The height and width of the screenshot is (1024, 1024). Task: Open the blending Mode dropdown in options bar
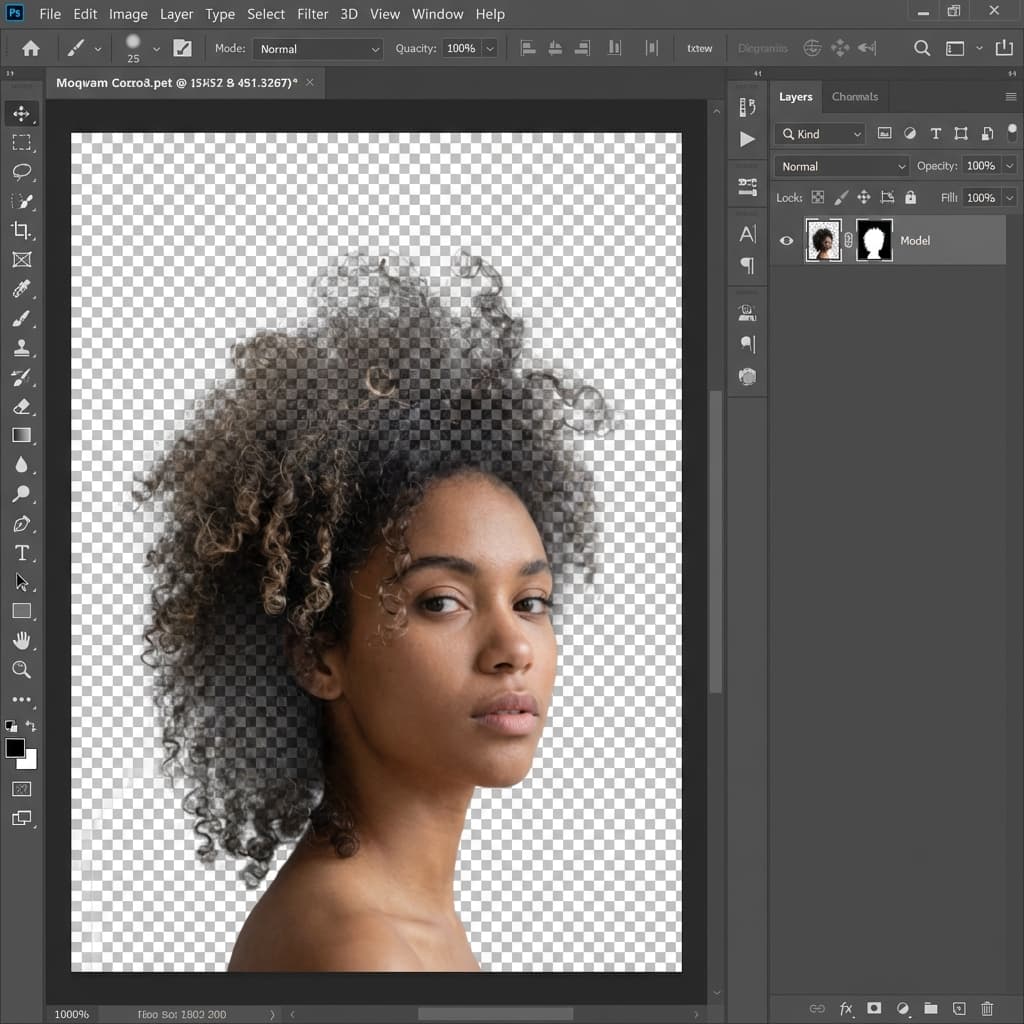coord(317,48)
